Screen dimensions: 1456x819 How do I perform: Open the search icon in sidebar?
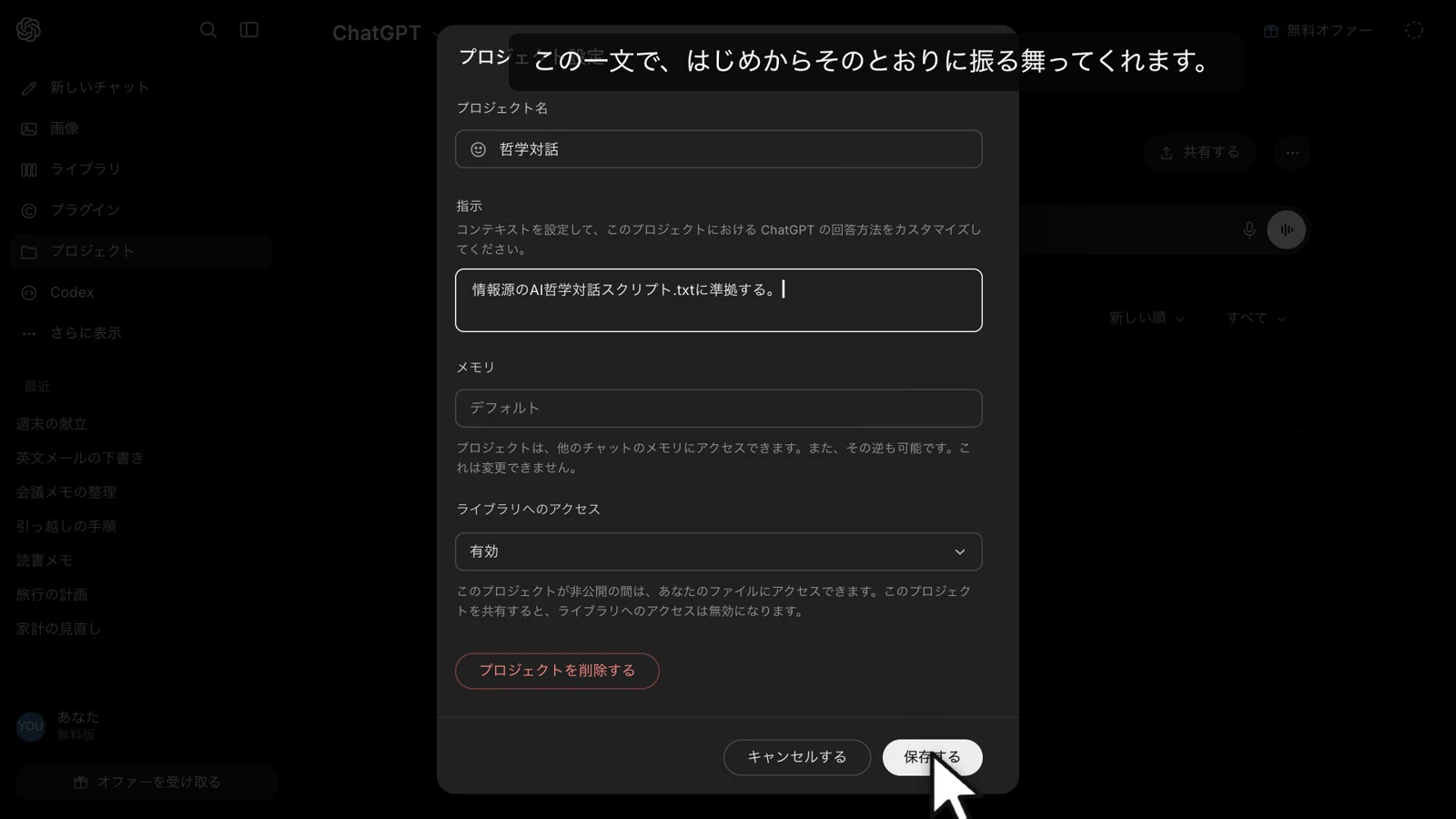[x=208, y=30]
